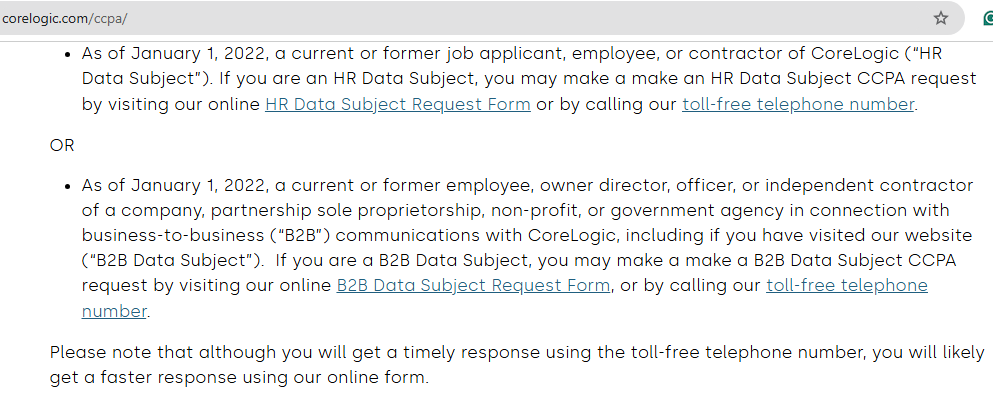Screen dimensions: 993x408
Task: Bookmark this page with the star icon
Action: tap(941, 18)
